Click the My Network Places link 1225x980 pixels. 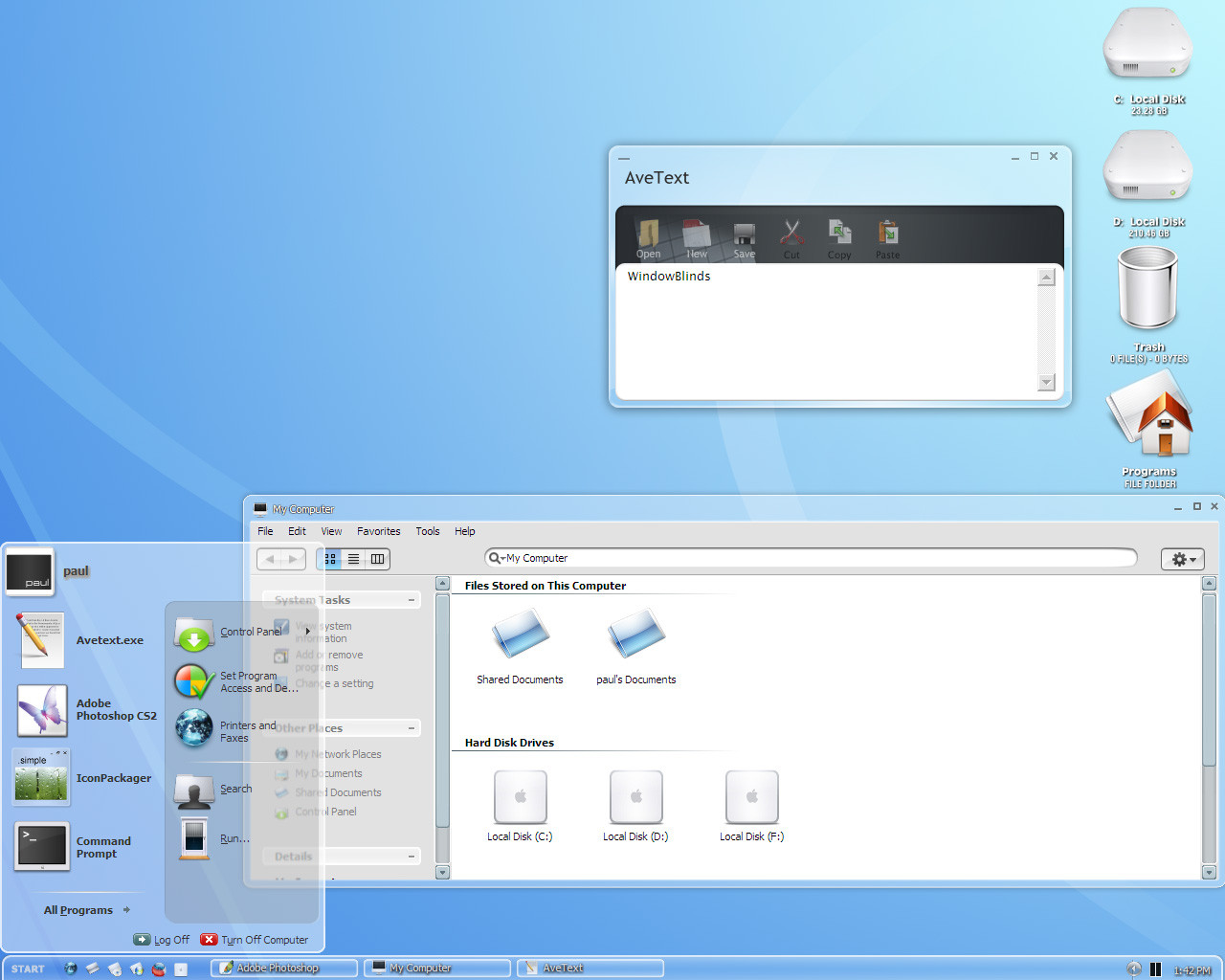(x=338, y=754)
